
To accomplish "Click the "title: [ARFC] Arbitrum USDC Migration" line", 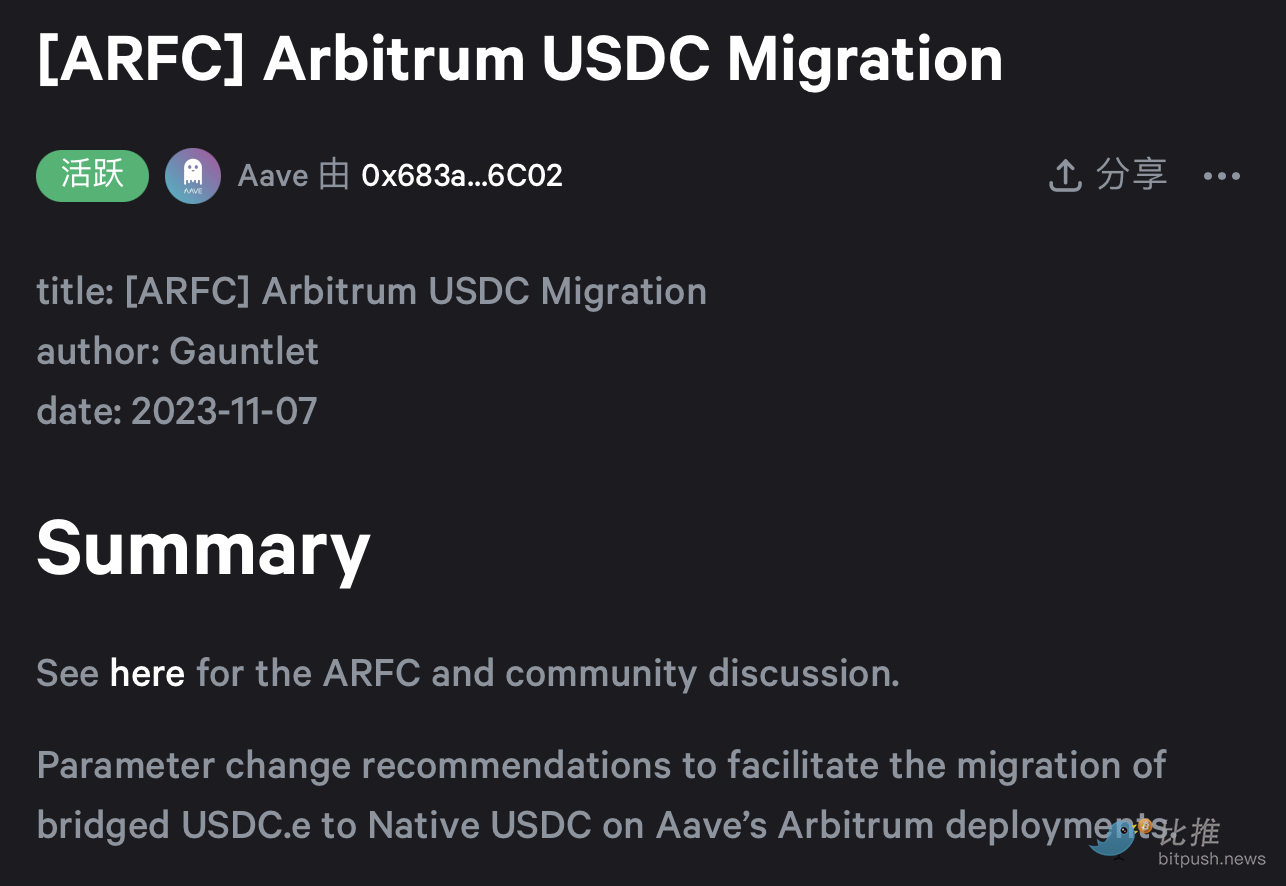I will tap(371, 291).
